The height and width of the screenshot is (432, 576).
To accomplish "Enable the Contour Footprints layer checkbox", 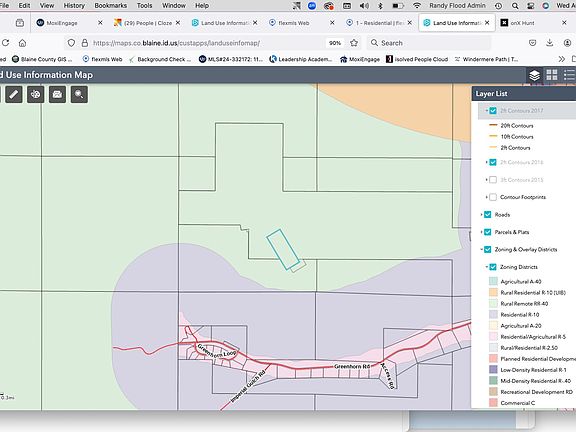I will point(493,197).
